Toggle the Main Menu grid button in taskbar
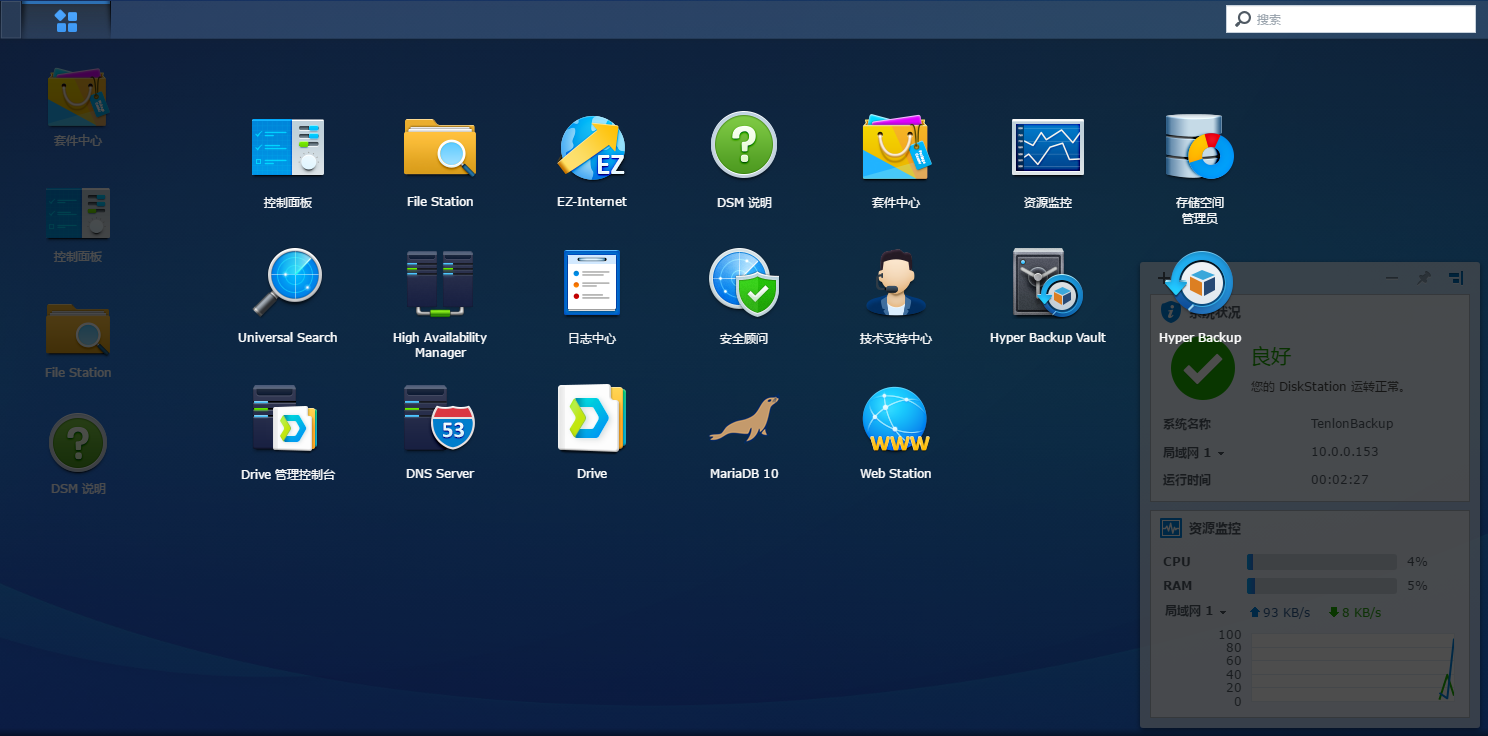 [x=67, y=20]
